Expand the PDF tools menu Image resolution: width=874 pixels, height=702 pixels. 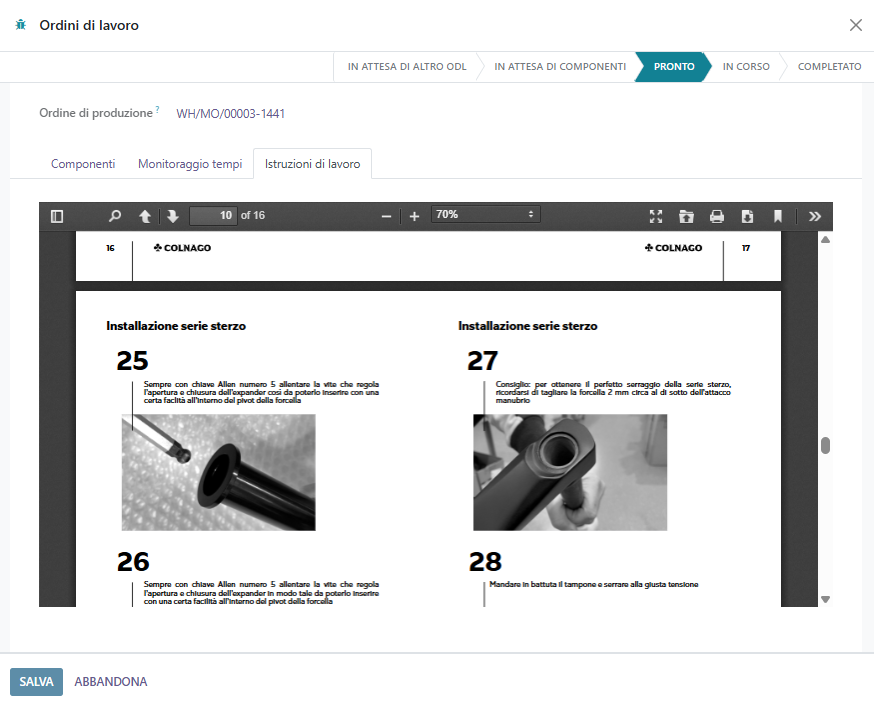(x=814, y=216)
